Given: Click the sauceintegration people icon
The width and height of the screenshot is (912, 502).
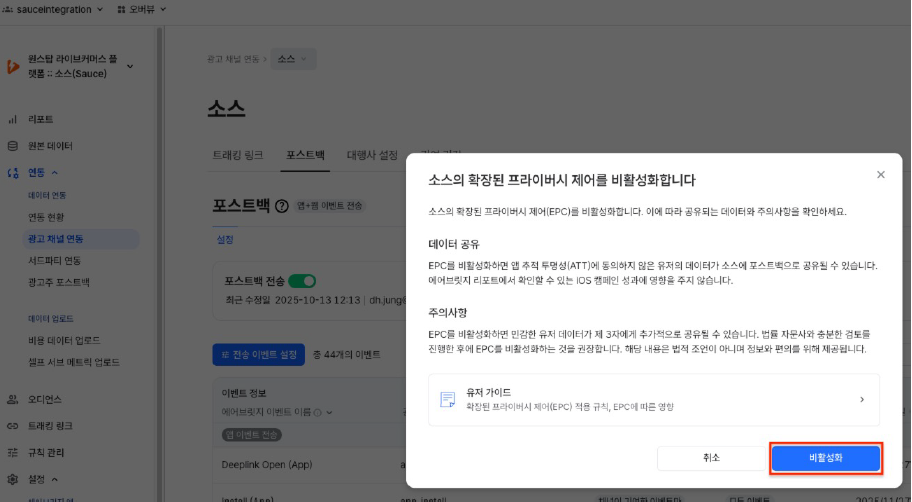Looking at the screenshot, I should [x=7, y=9].
